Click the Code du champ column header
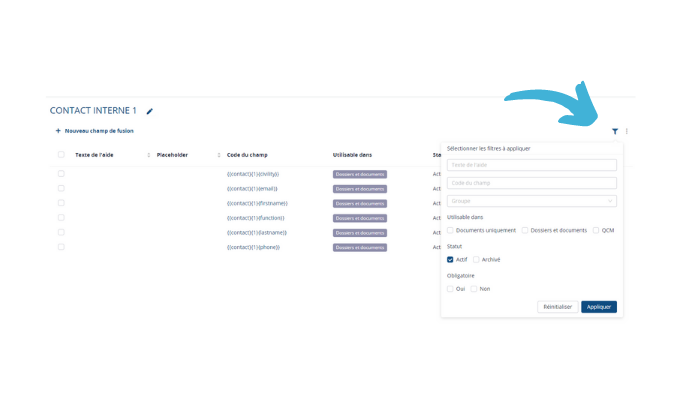The width and height of the screenshot is (700, 400). [247, 155]
